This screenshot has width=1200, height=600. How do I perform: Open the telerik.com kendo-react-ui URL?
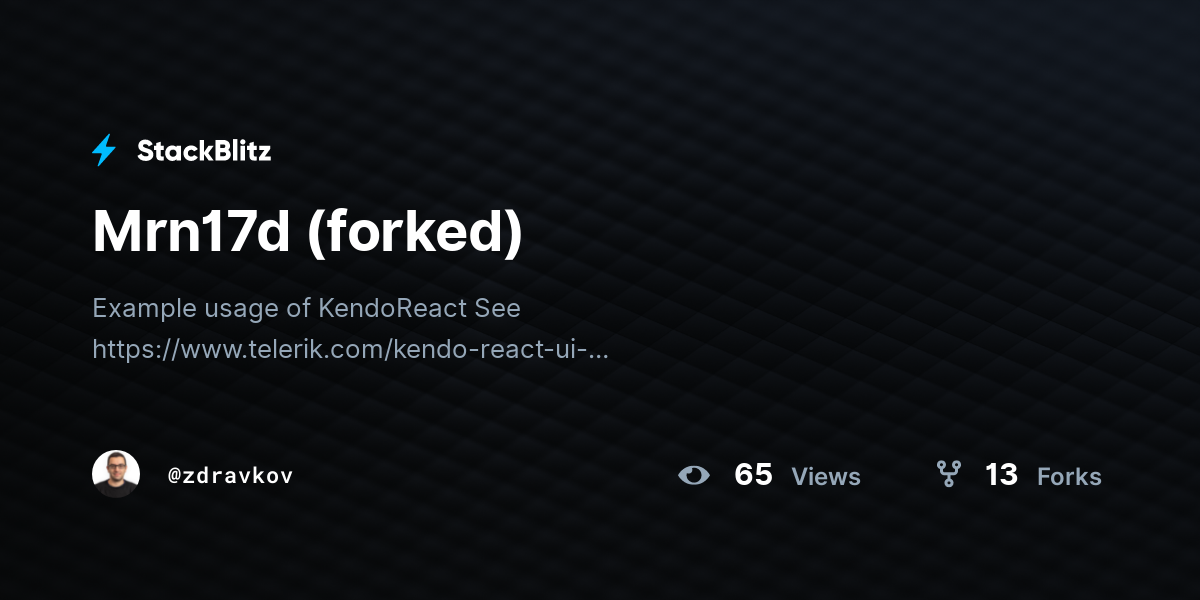350,349
